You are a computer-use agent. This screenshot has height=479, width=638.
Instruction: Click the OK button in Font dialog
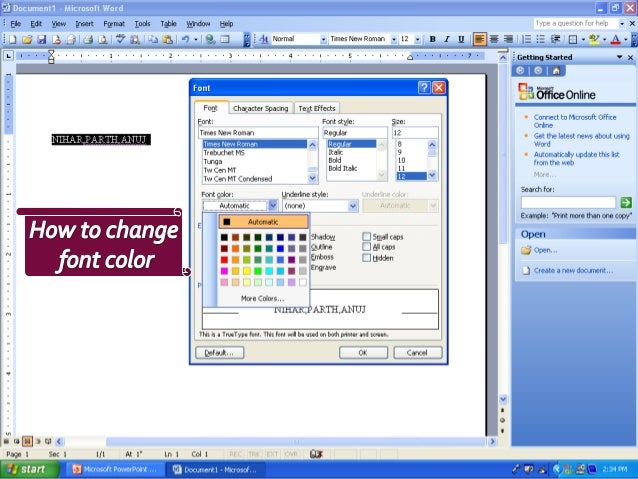[x=363, y=352]
